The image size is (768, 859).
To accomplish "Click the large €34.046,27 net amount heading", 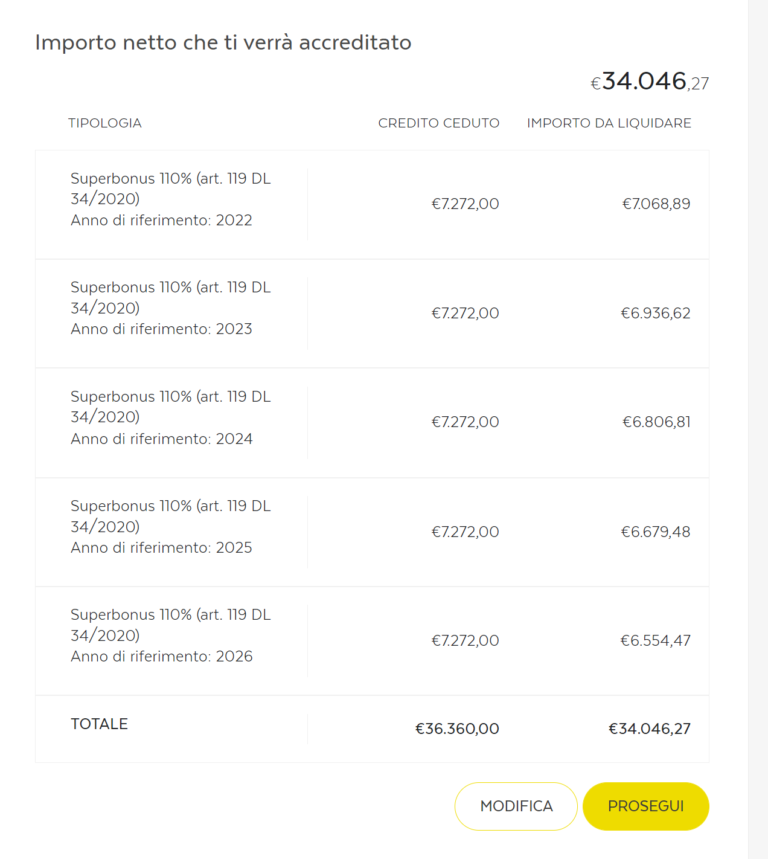I will pos(650,82).
